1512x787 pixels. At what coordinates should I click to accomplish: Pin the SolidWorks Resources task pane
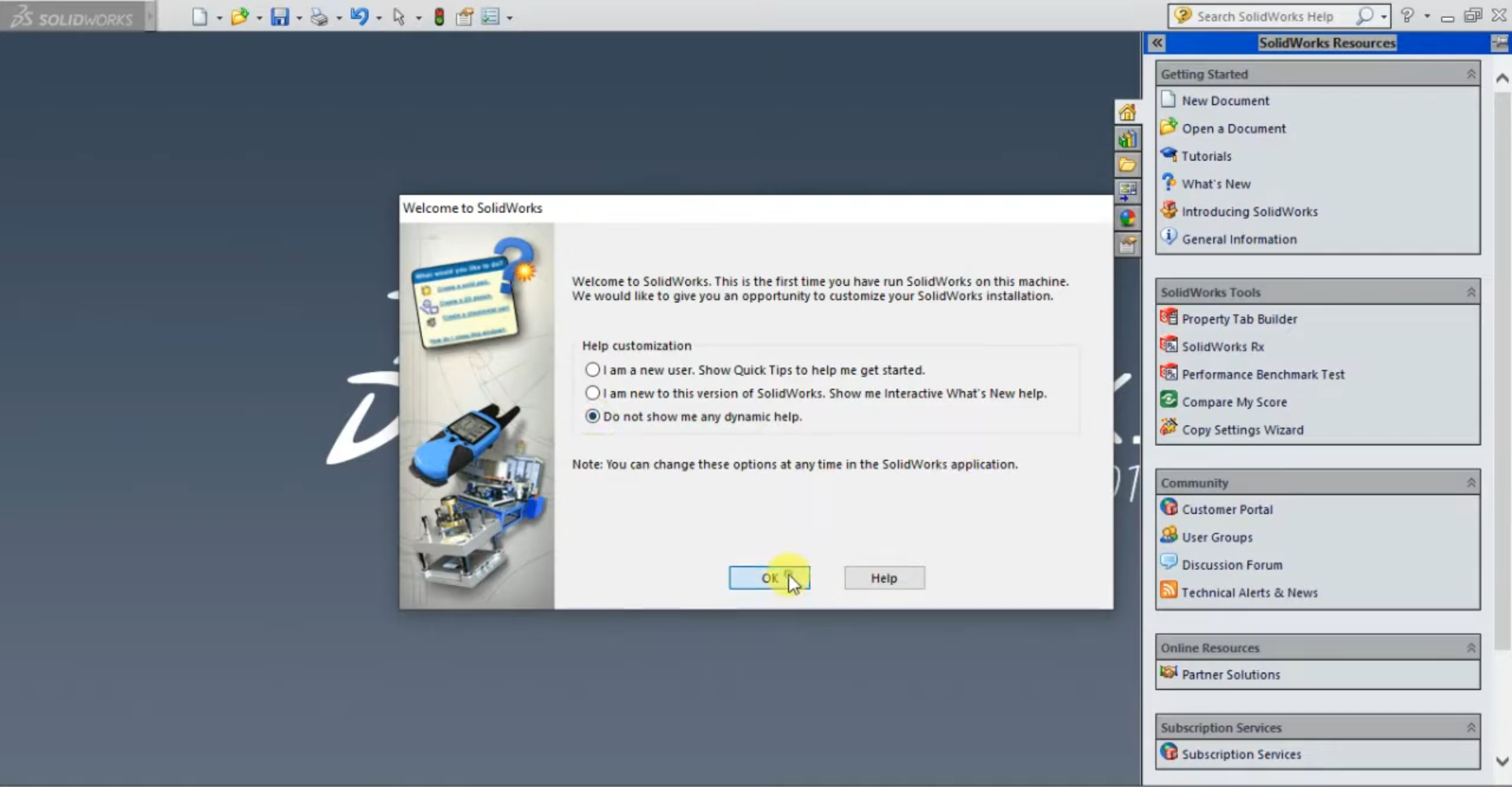(1499, 43)
